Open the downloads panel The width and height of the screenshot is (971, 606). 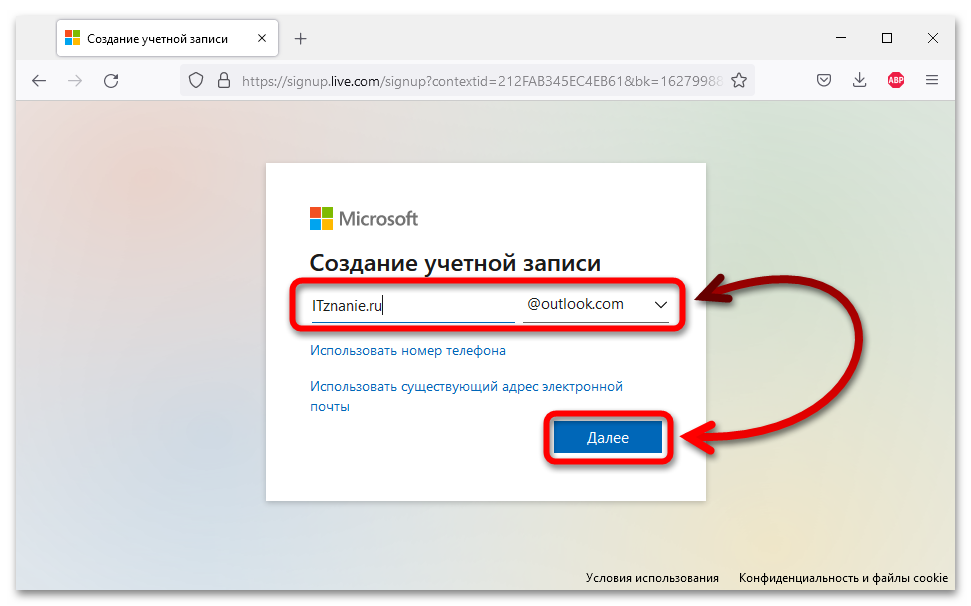click(860, 80)
